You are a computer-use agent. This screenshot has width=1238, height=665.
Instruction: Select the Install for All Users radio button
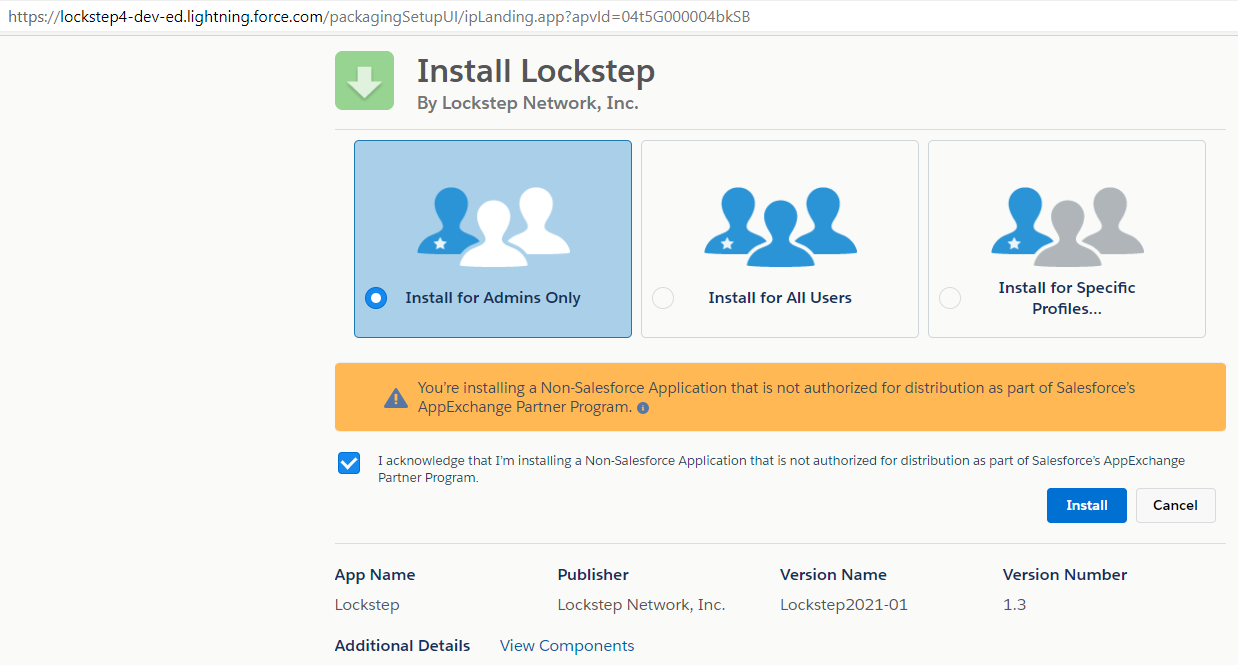(x=663, y=298)
